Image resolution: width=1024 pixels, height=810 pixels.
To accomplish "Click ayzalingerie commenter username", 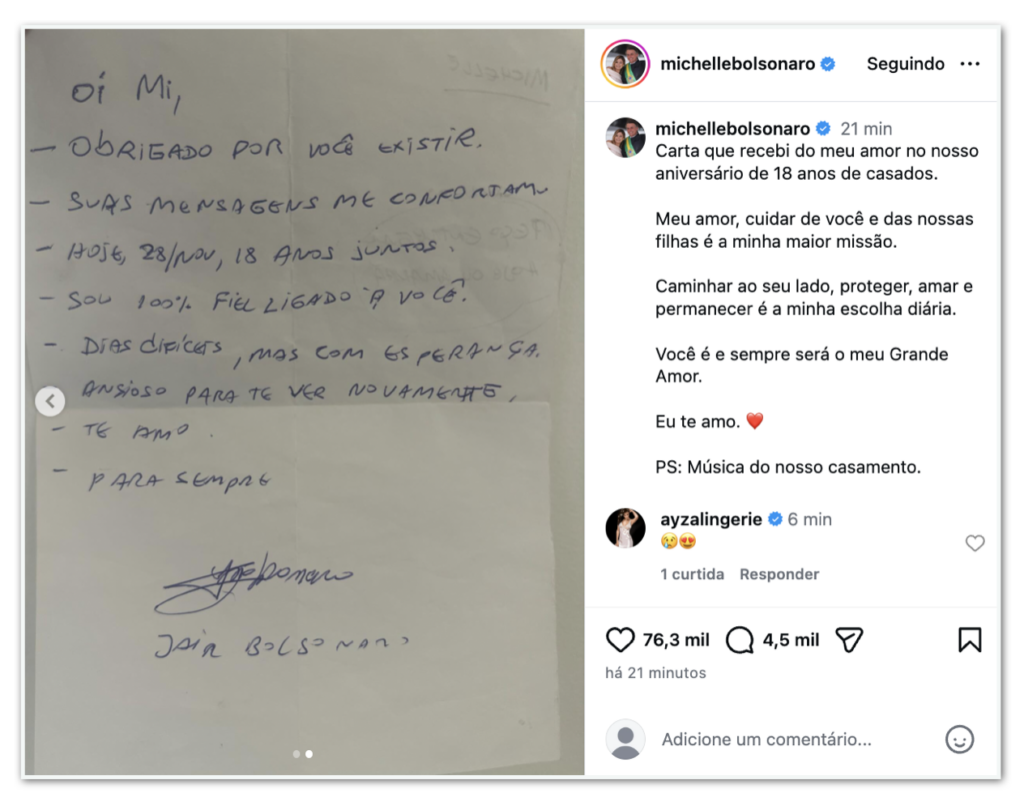I will (711, 519).
